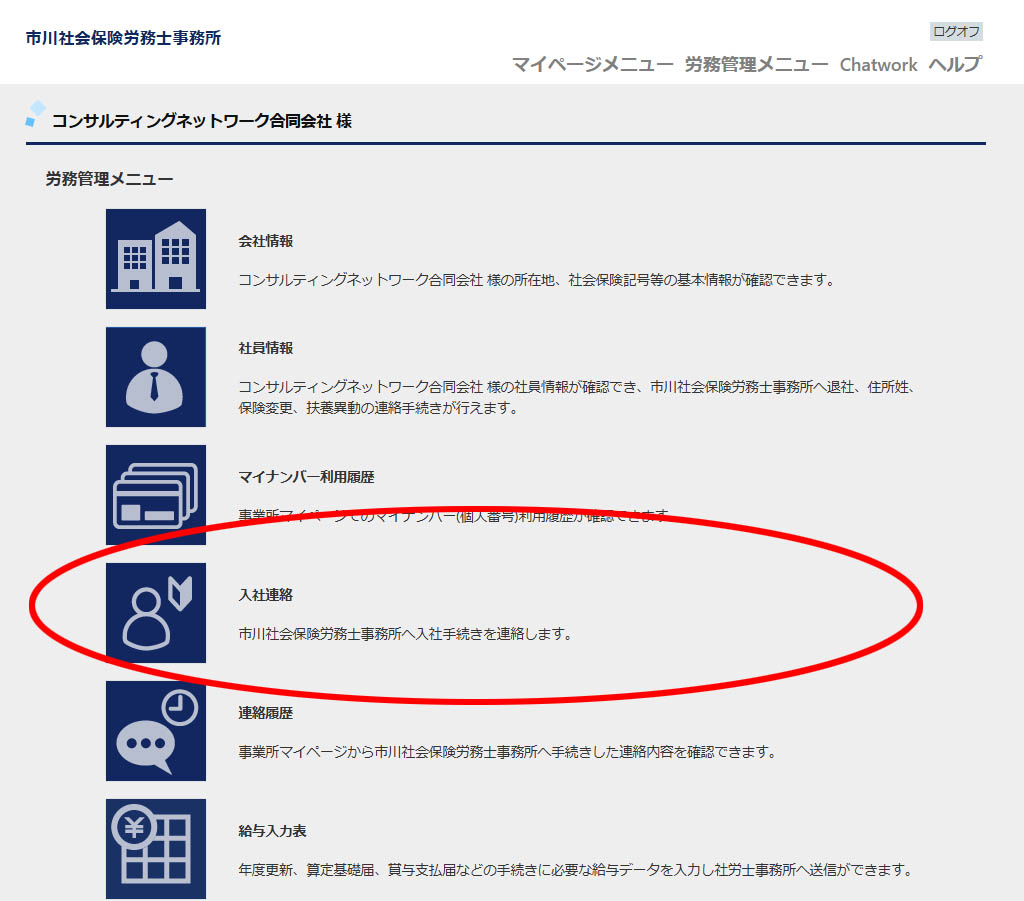Click the speech bubble with clock icon
This screenshot has height=901, width=1024.
156,730
